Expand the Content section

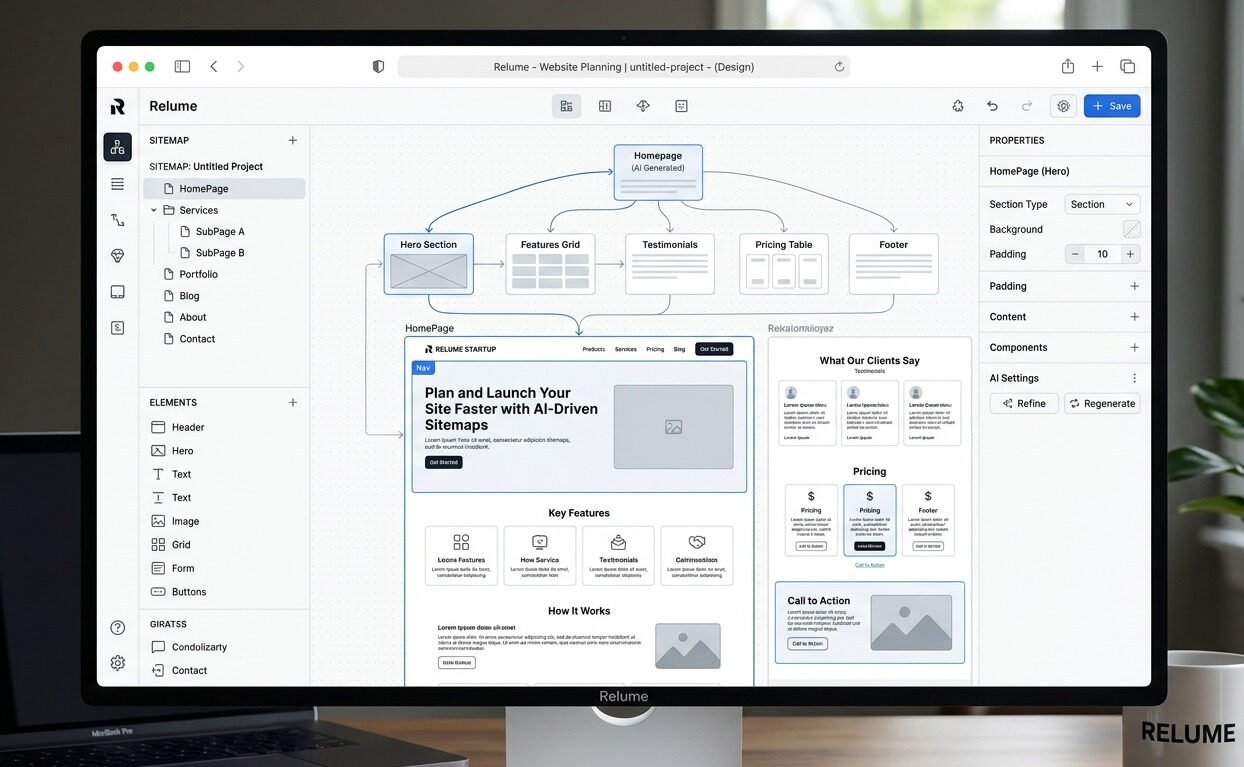(x=1134, y=317)
